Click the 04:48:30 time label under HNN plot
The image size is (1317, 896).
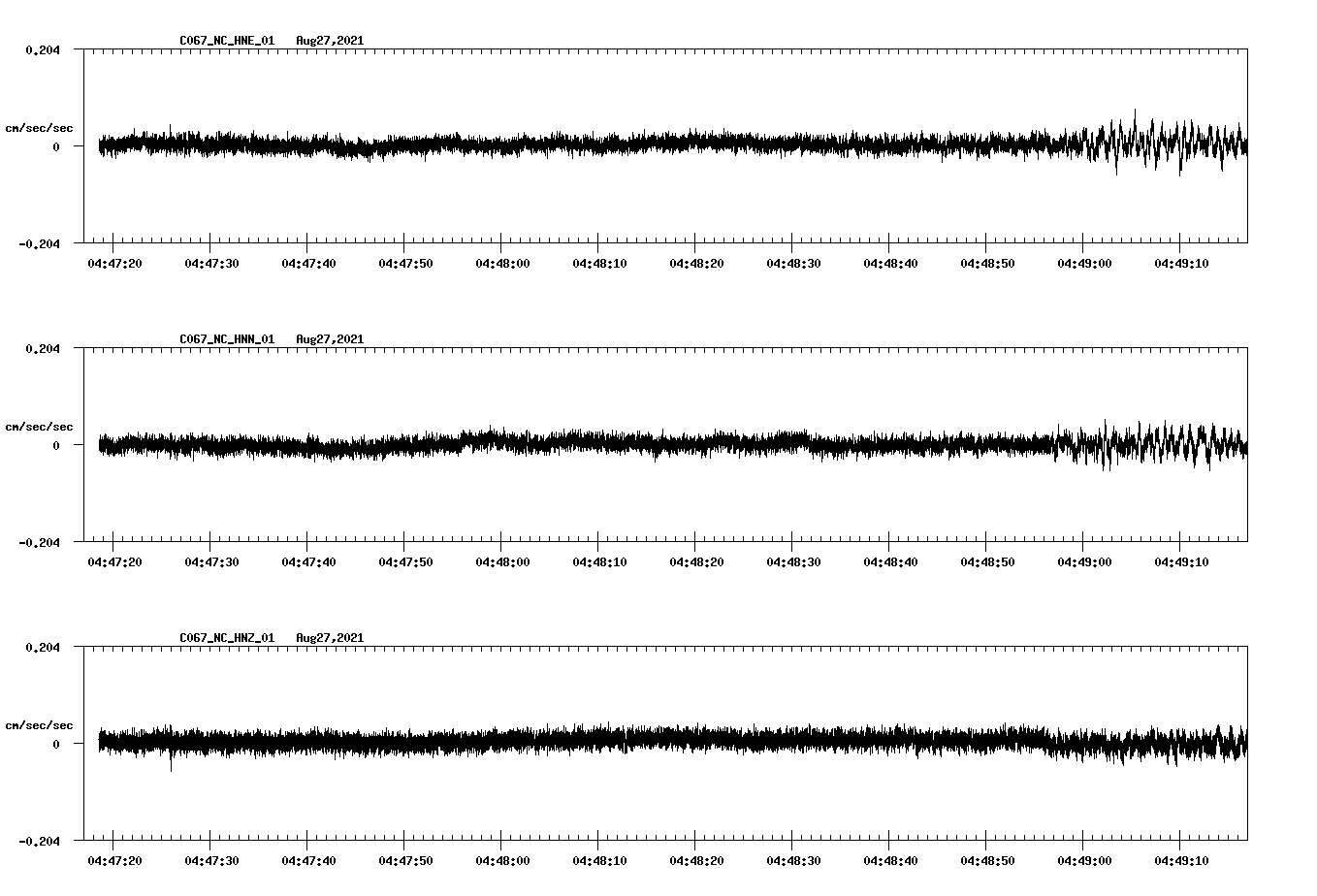793,561
